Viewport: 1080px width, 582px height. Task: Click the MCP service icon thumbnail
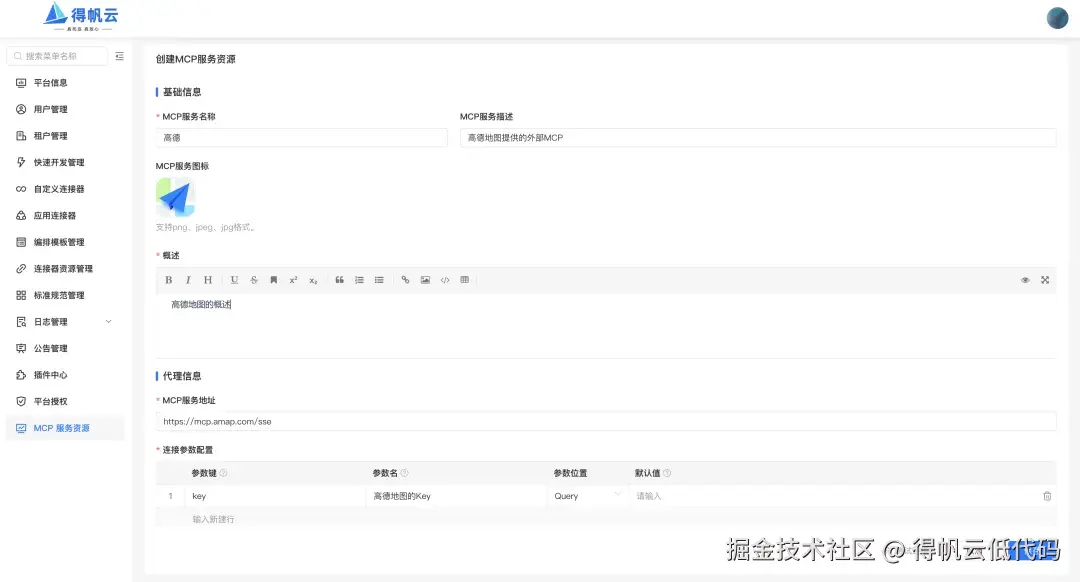pos(175,197)
